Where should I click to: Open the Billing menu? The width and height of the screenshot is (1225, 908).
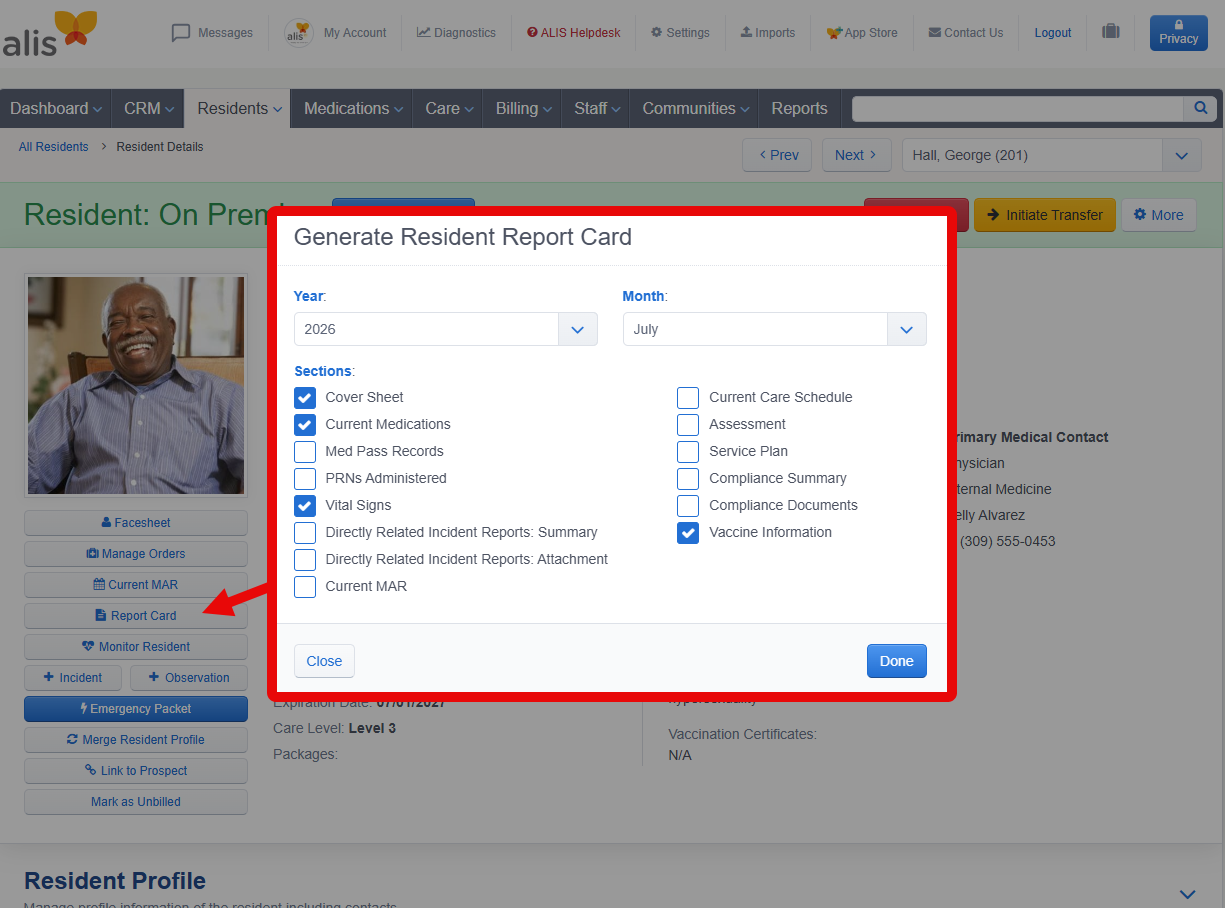[x=523, y=109]
